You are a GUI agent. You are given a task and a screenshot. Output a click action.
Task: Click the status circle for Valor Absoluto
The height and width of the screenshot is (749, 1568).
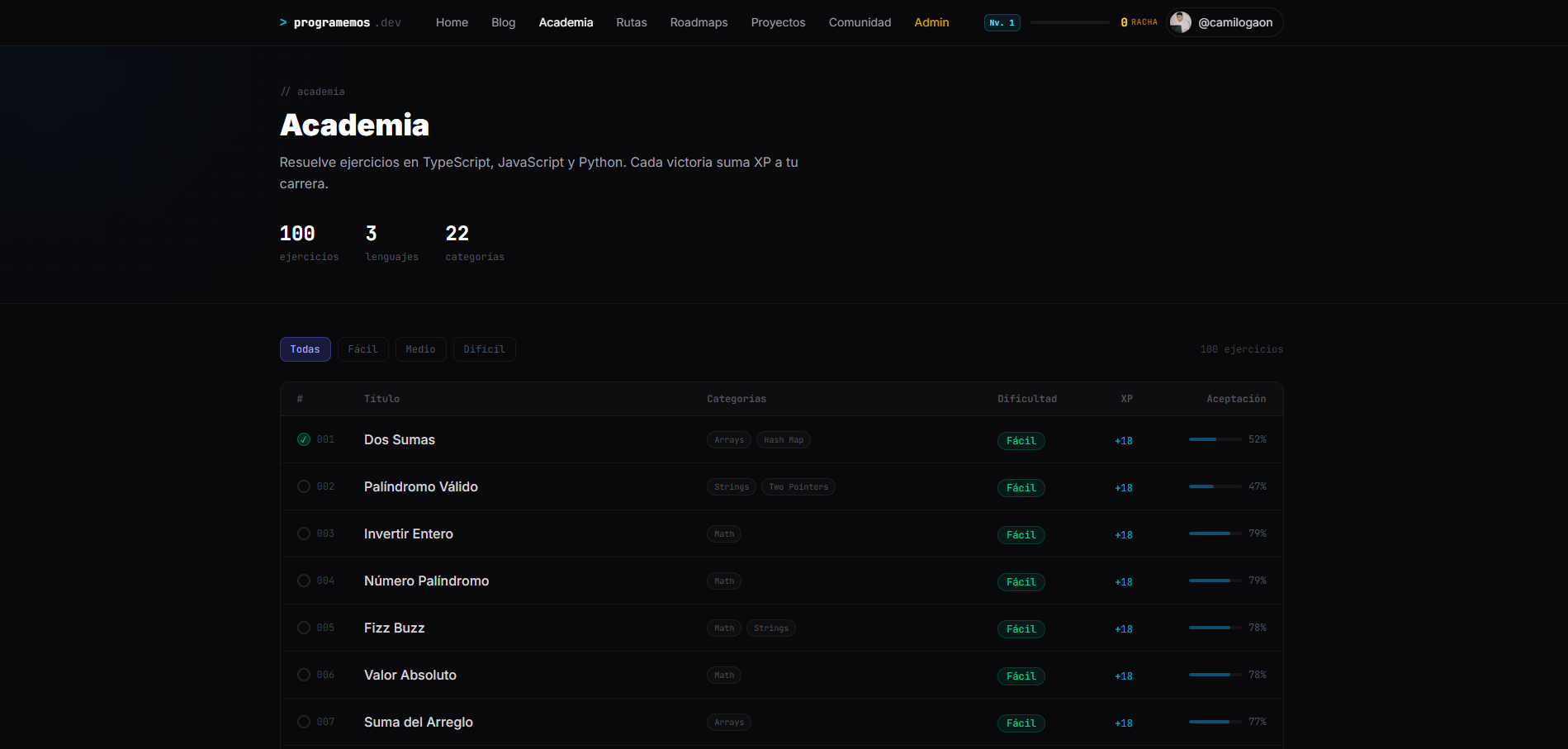pyautogui.click(x=304, y=675)
